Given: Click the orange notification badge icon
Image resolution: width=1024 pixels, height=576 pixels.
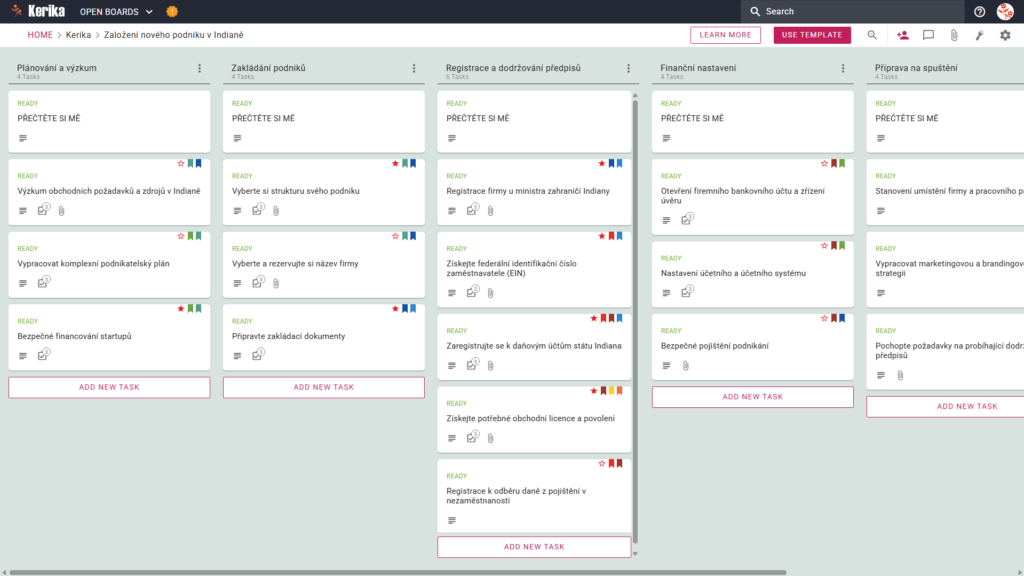Looking at the screenshot, I should click(x=172, y=11).
